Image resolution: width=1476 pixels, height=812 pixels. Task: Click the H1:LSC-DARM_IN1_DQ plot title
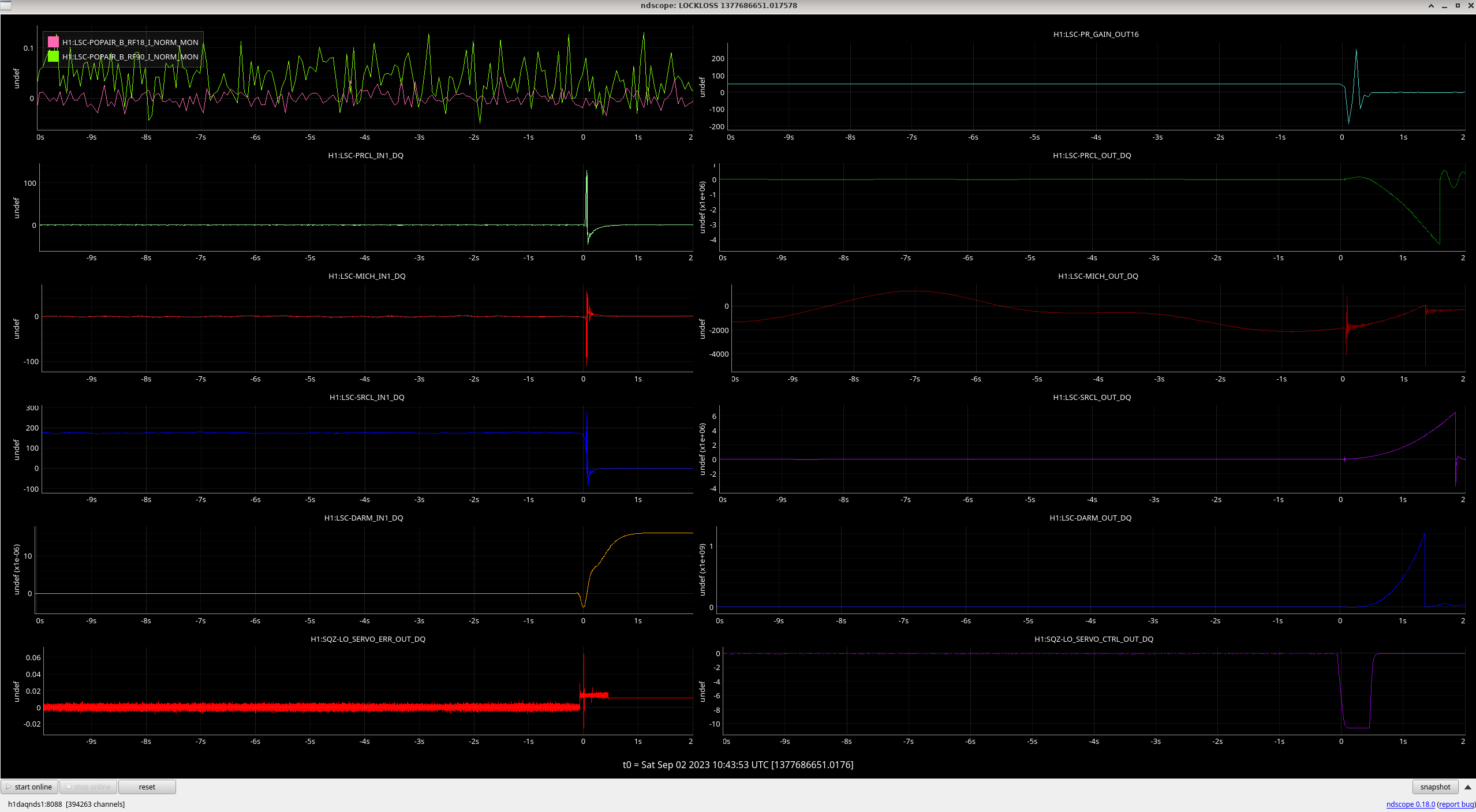click(364, 518)
